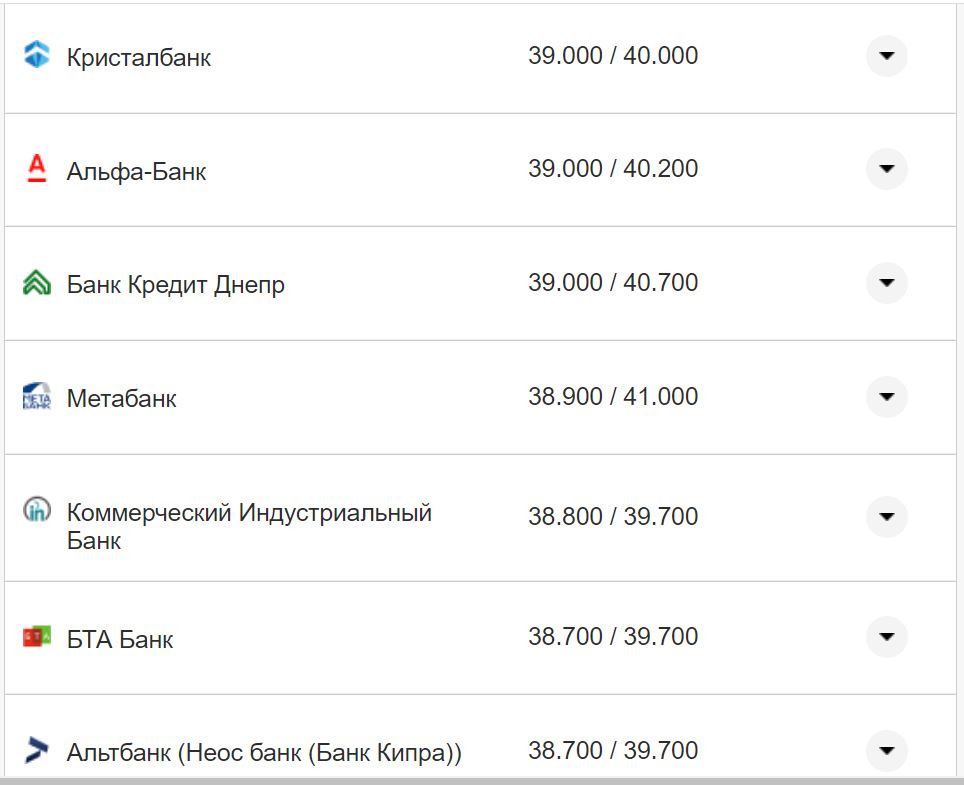The image size is (964, 785).
Task: Click the Кристалбанк bank name
Action: click(137, 57)
